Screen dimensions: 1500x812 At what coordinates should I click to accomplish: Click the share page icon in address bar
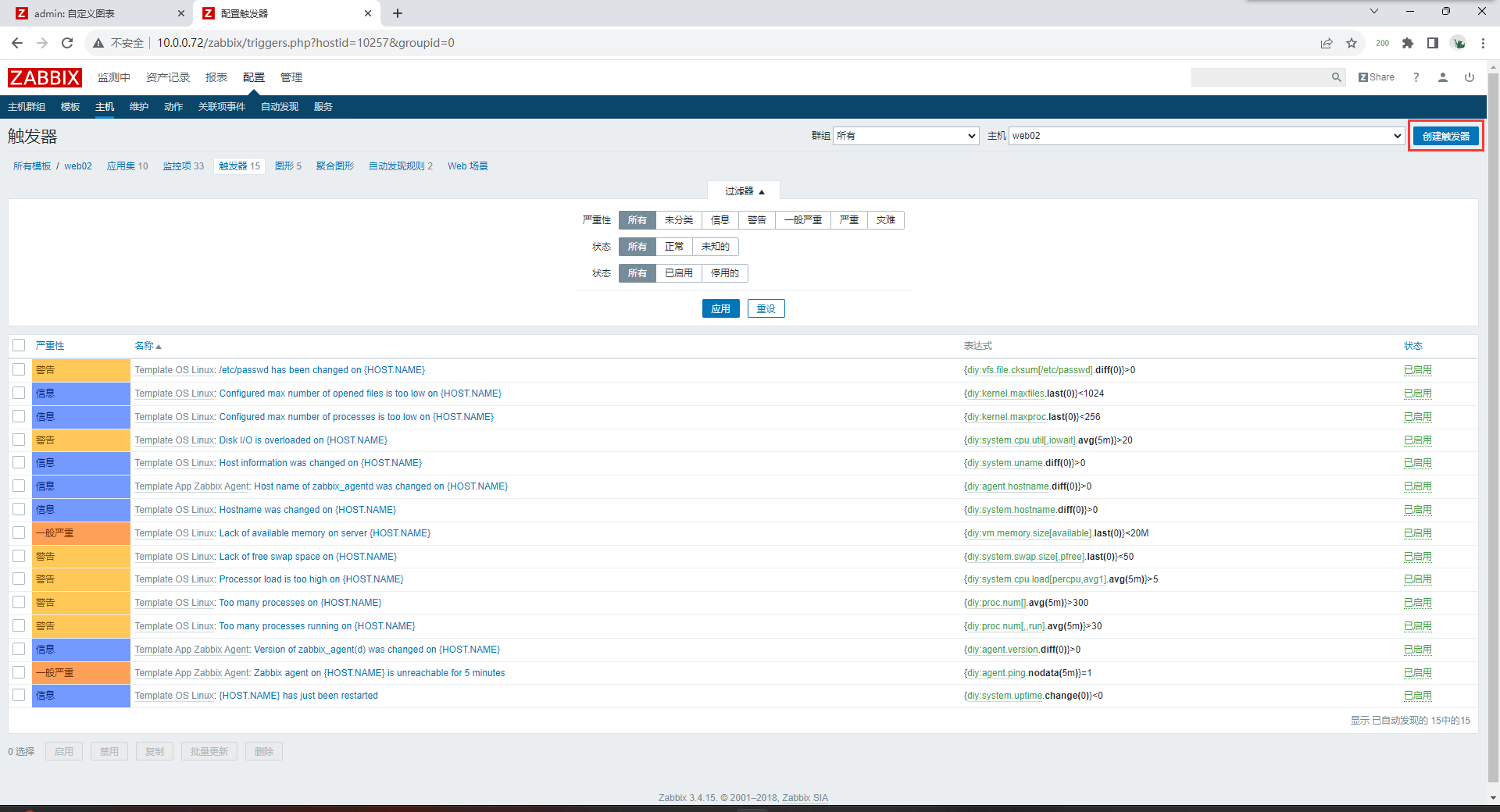(x=1327, y=43)
